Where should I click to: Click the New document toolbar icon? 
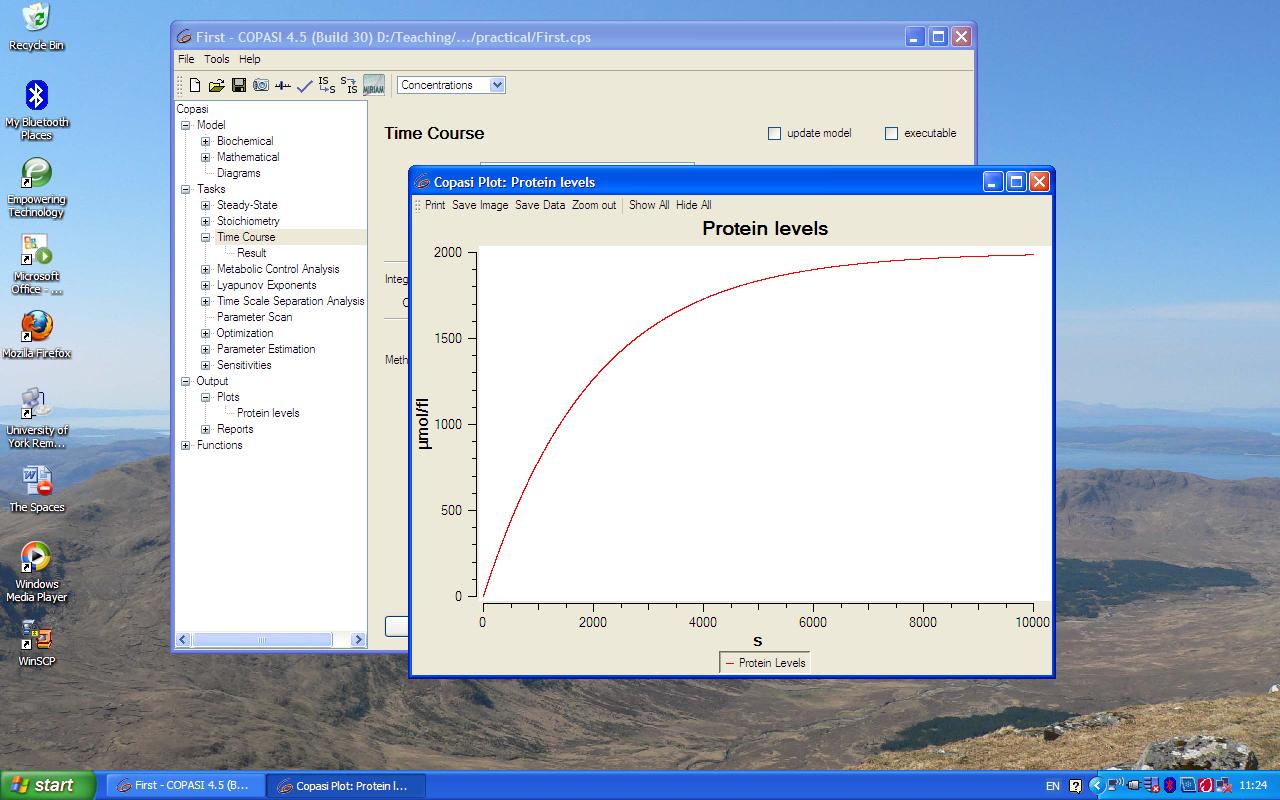195,86
